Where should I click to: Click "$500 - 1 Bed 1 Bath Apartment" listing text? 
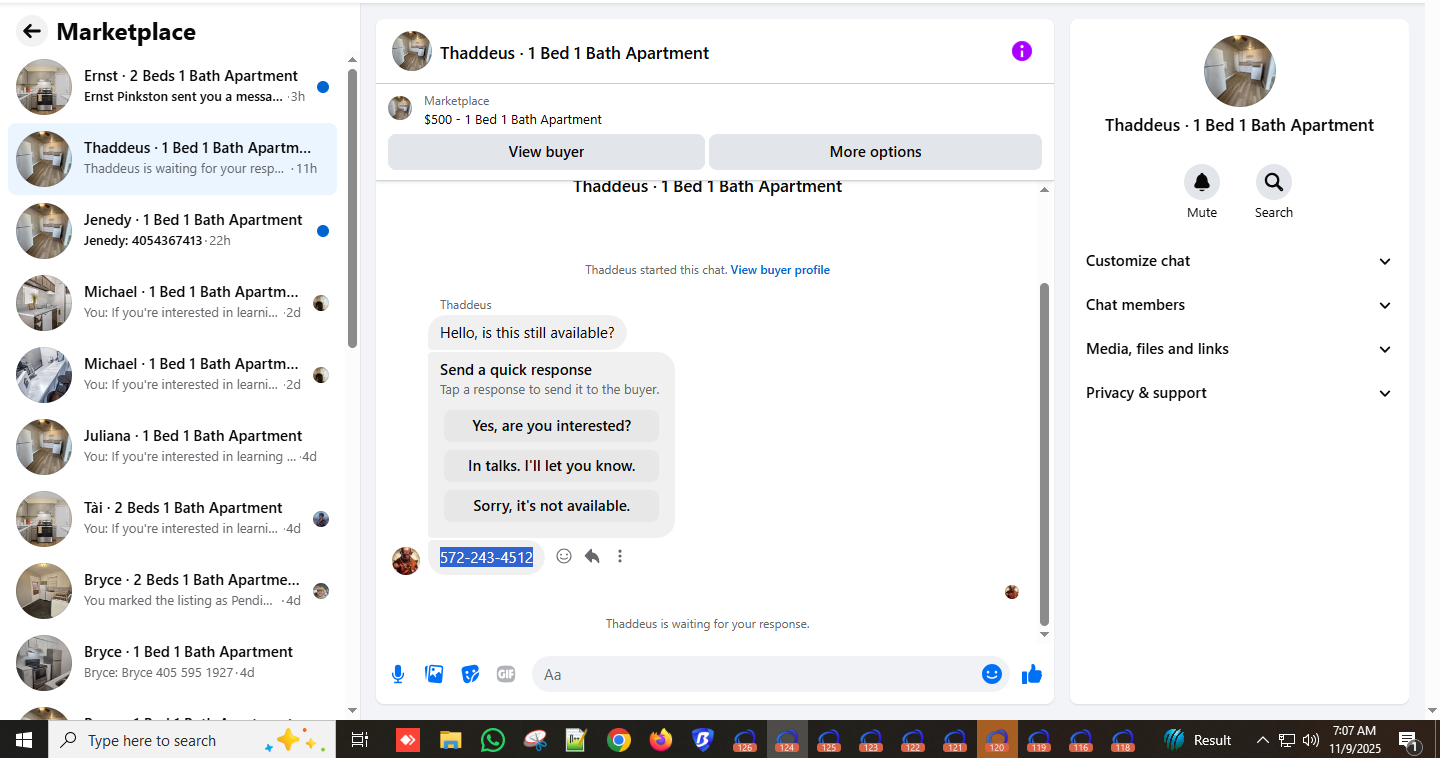513,120
